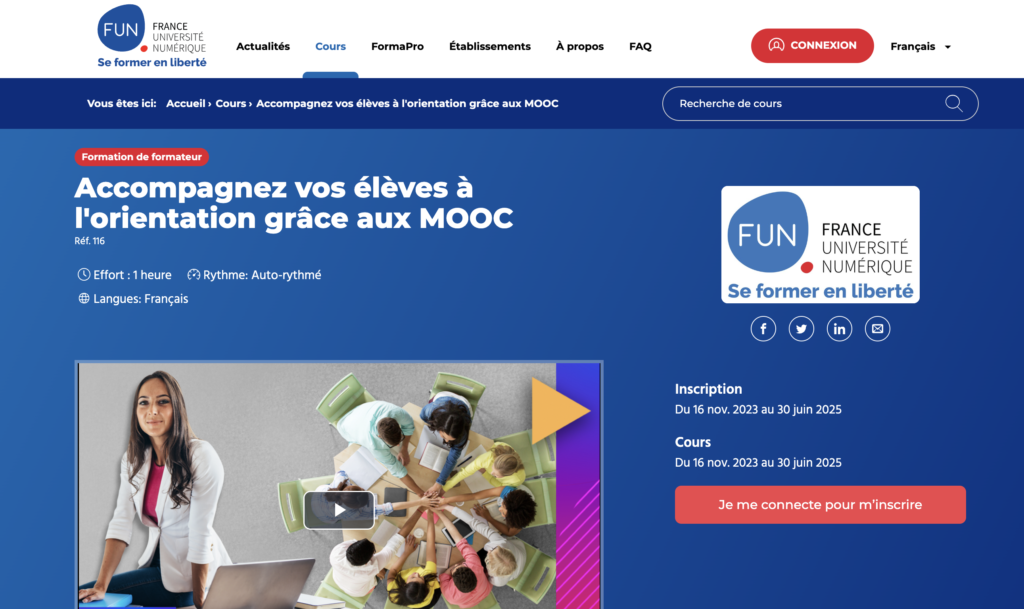
Task: Click the CONNEXION button
Action: 812,46
